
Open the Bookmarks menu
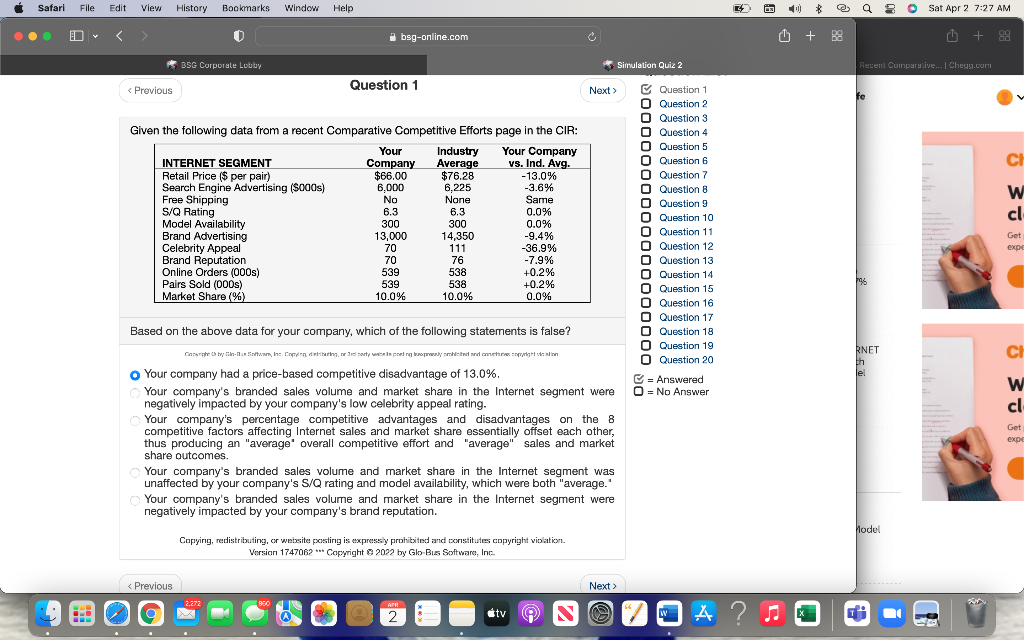tap(245, 7)
